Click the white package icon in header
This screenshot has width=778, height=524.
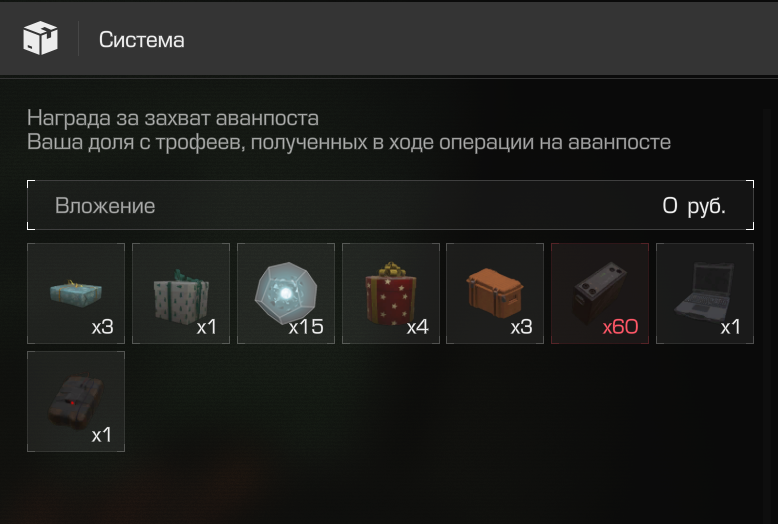click(40, 38)
